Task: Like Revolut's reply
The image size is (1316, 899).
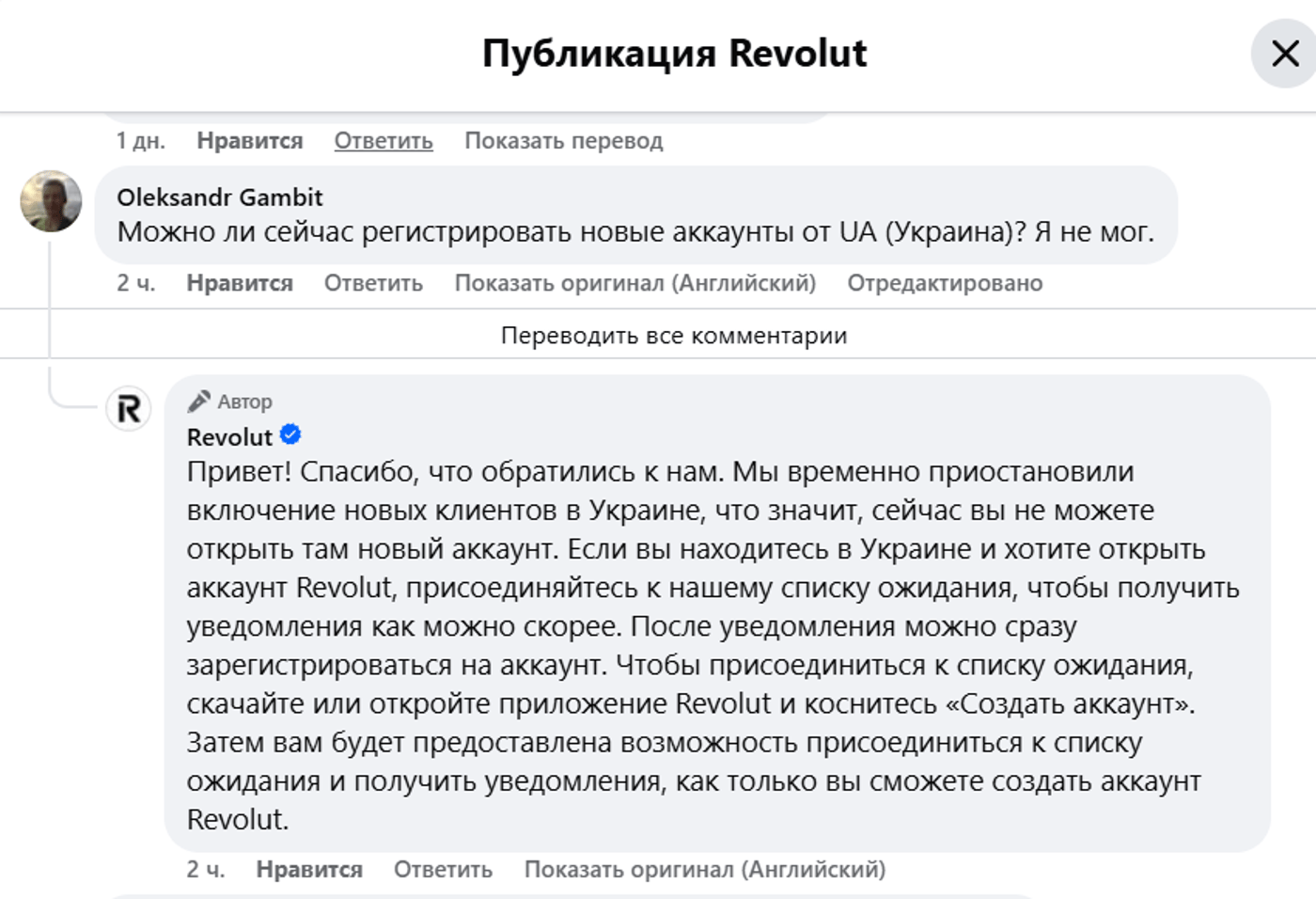Action: (309, 870)
